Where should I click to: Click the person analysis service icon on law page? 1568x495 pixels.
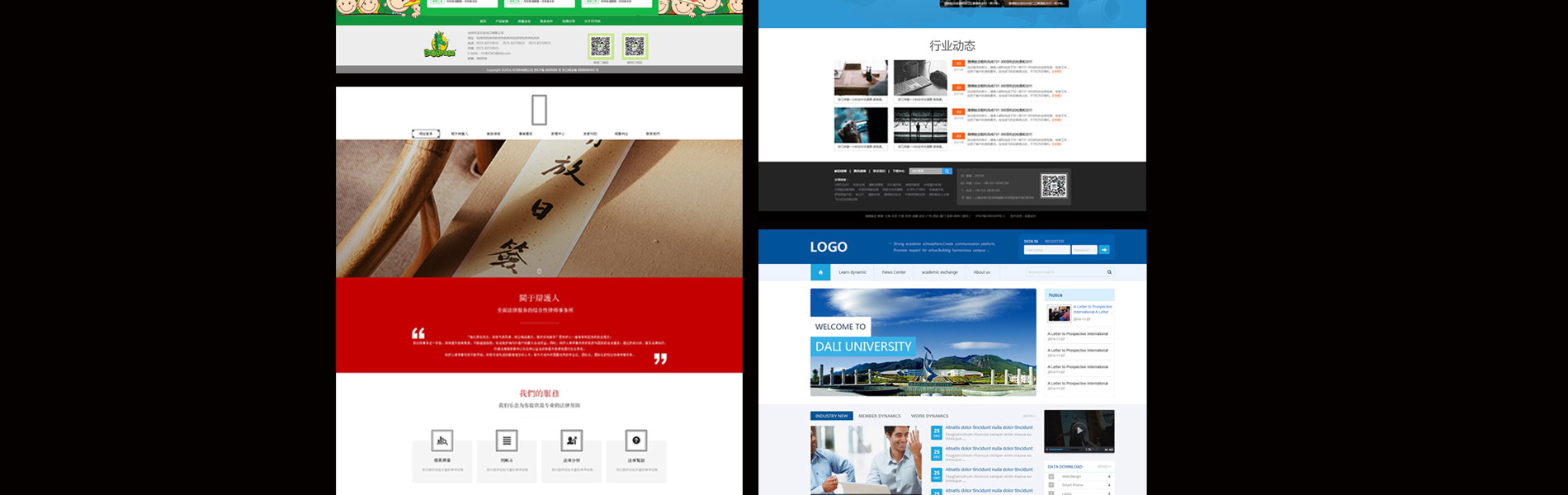pyautogui.click(x=571, y=441)
